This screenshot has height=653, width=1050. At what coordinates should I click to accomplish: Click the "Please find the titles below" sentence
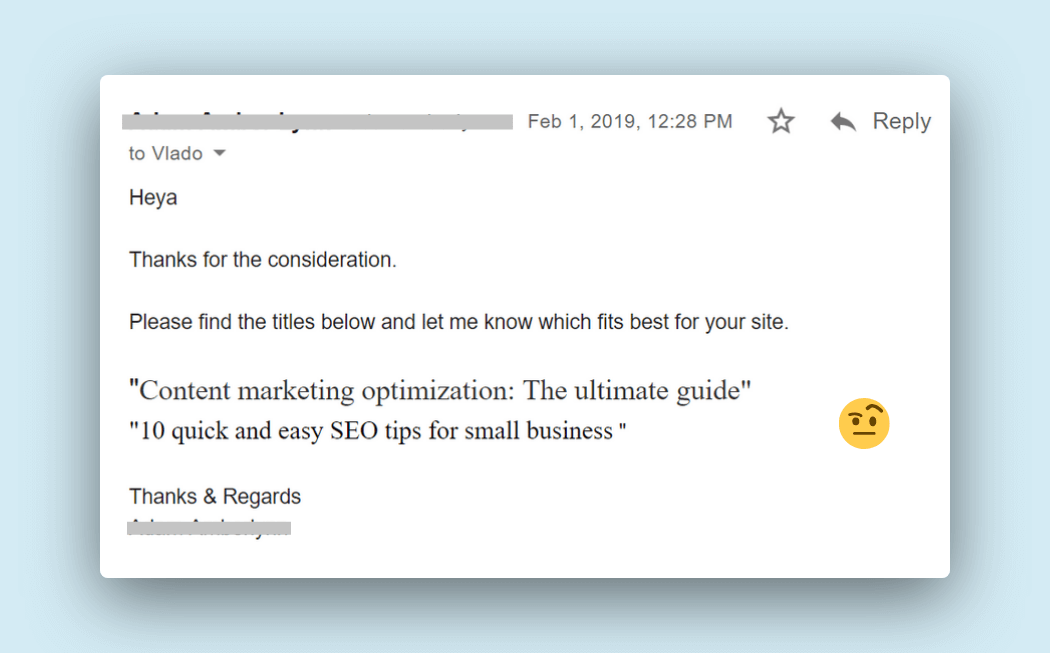tap(459, 323)
